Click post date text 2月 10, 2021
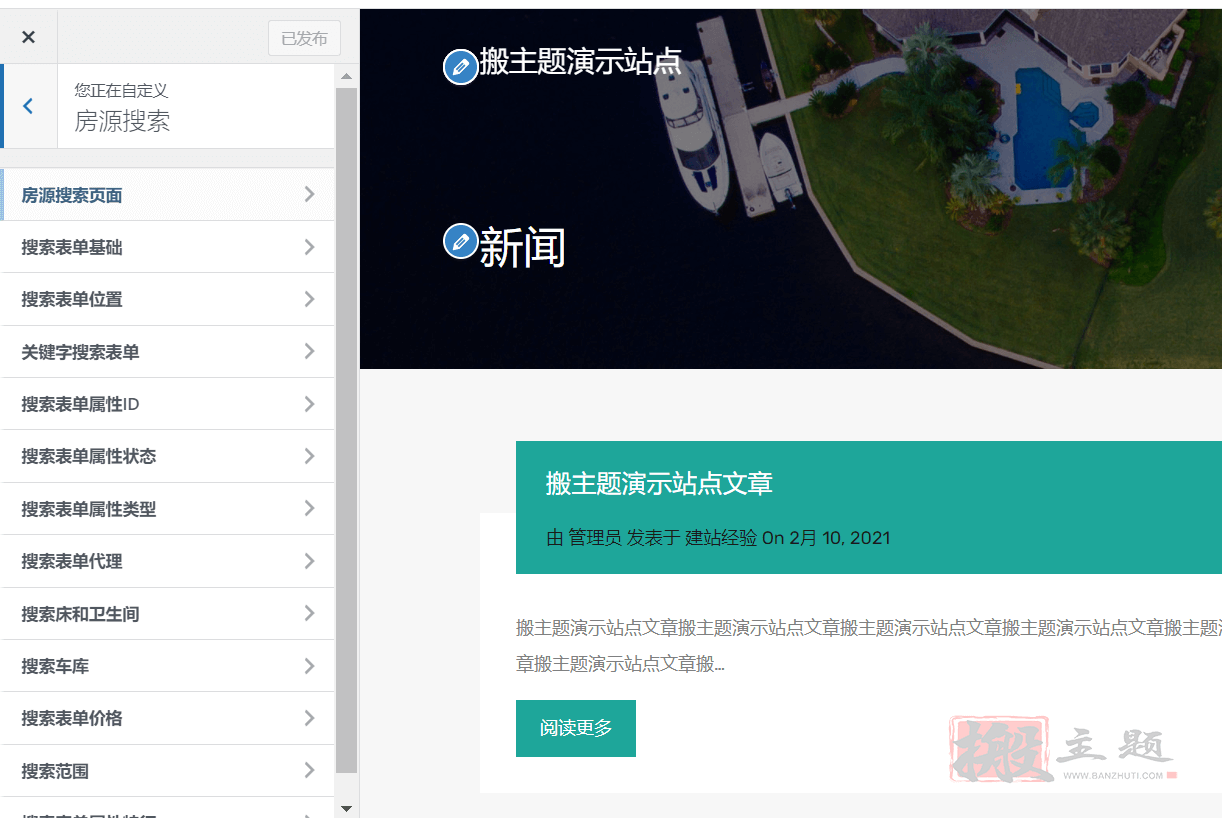This screenshot has width=1222, height=818. tap(839, 538)
